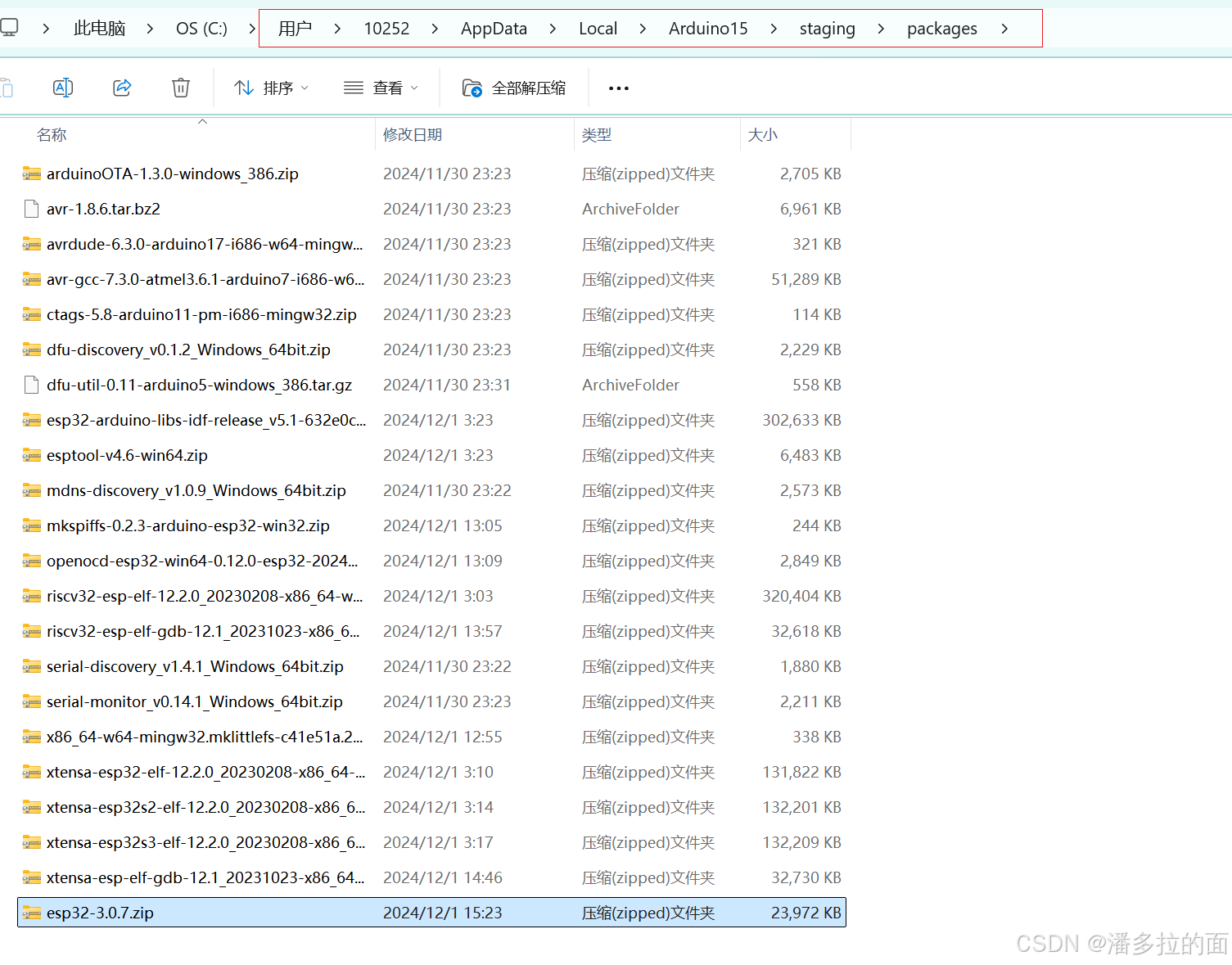Screen dimensions: 1232x965
Task: Go to 用户 folder in breadcrumb
Action: coord(295,29)
